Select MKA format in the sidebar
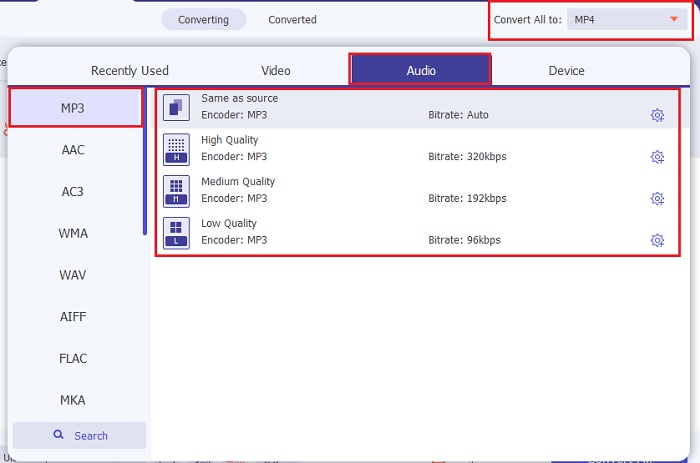Viewport: 700px width, 463px height. tap(73, 400)
